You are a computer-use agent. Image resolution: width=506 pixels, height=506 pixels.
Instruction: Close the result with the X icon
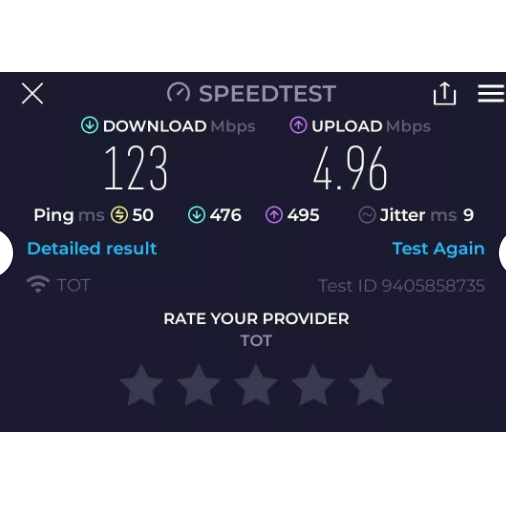(32, 94)
